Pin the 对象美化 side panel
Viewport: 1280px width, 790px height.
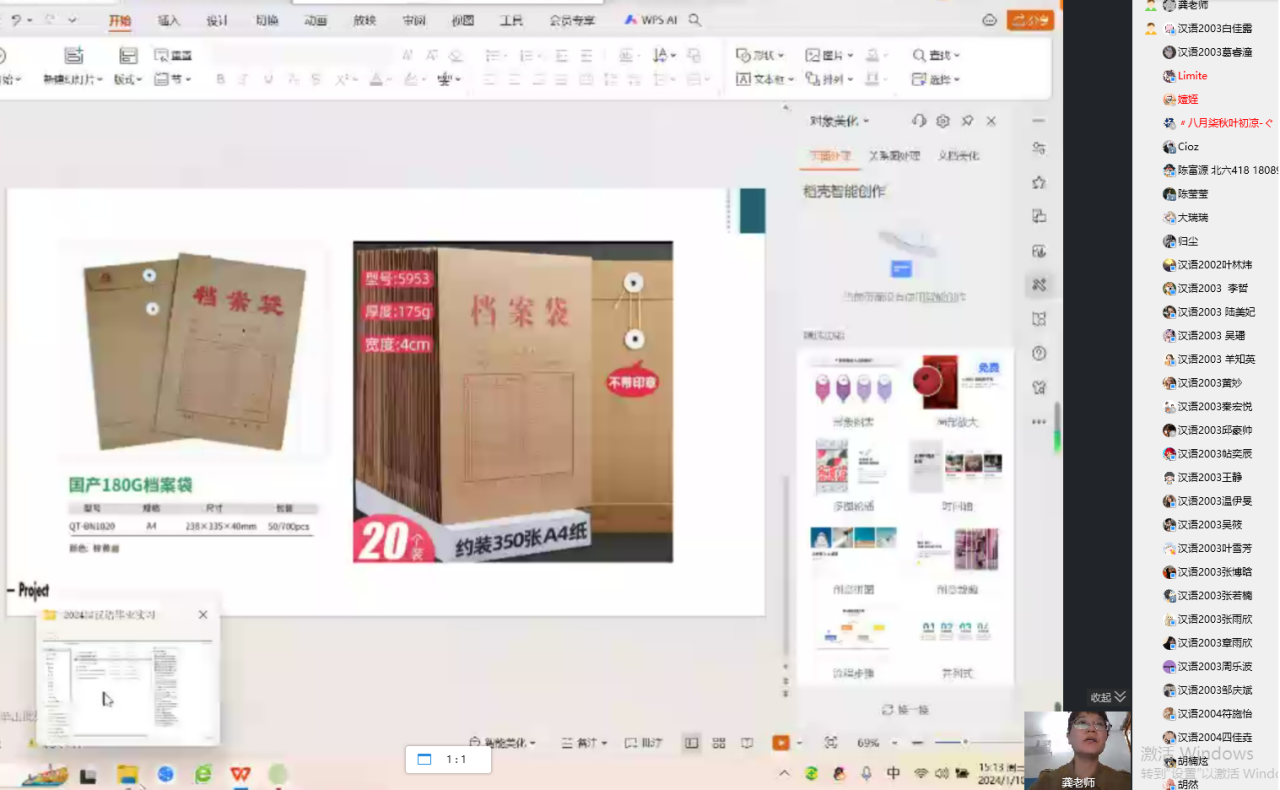pos(967,121)
